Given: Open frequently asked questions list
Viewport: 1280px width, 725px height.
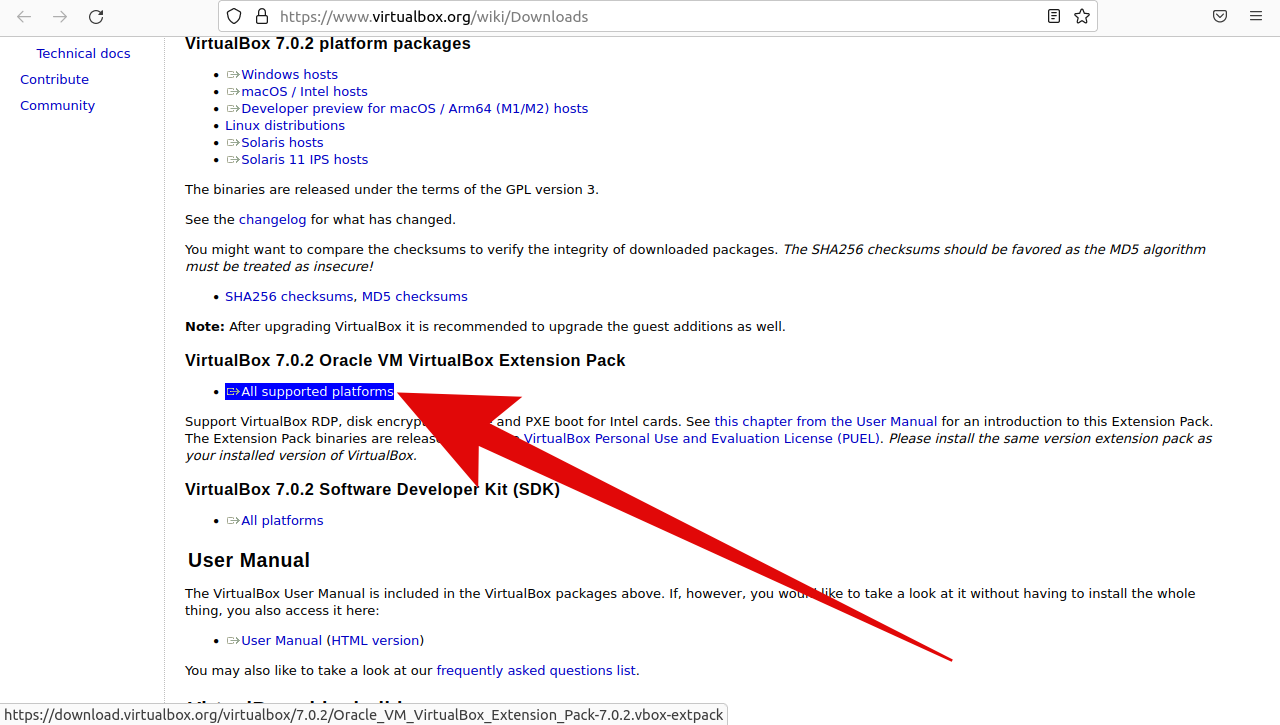Looking at the screenshot, I should (x=538, y=670).
